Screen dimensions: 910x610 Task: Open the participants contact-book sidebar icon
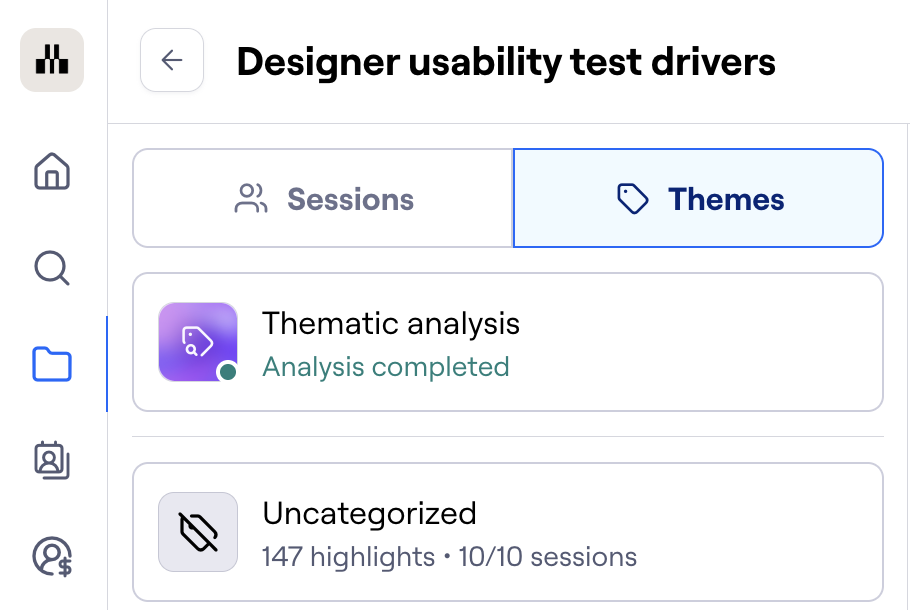[x=52, y=459]
